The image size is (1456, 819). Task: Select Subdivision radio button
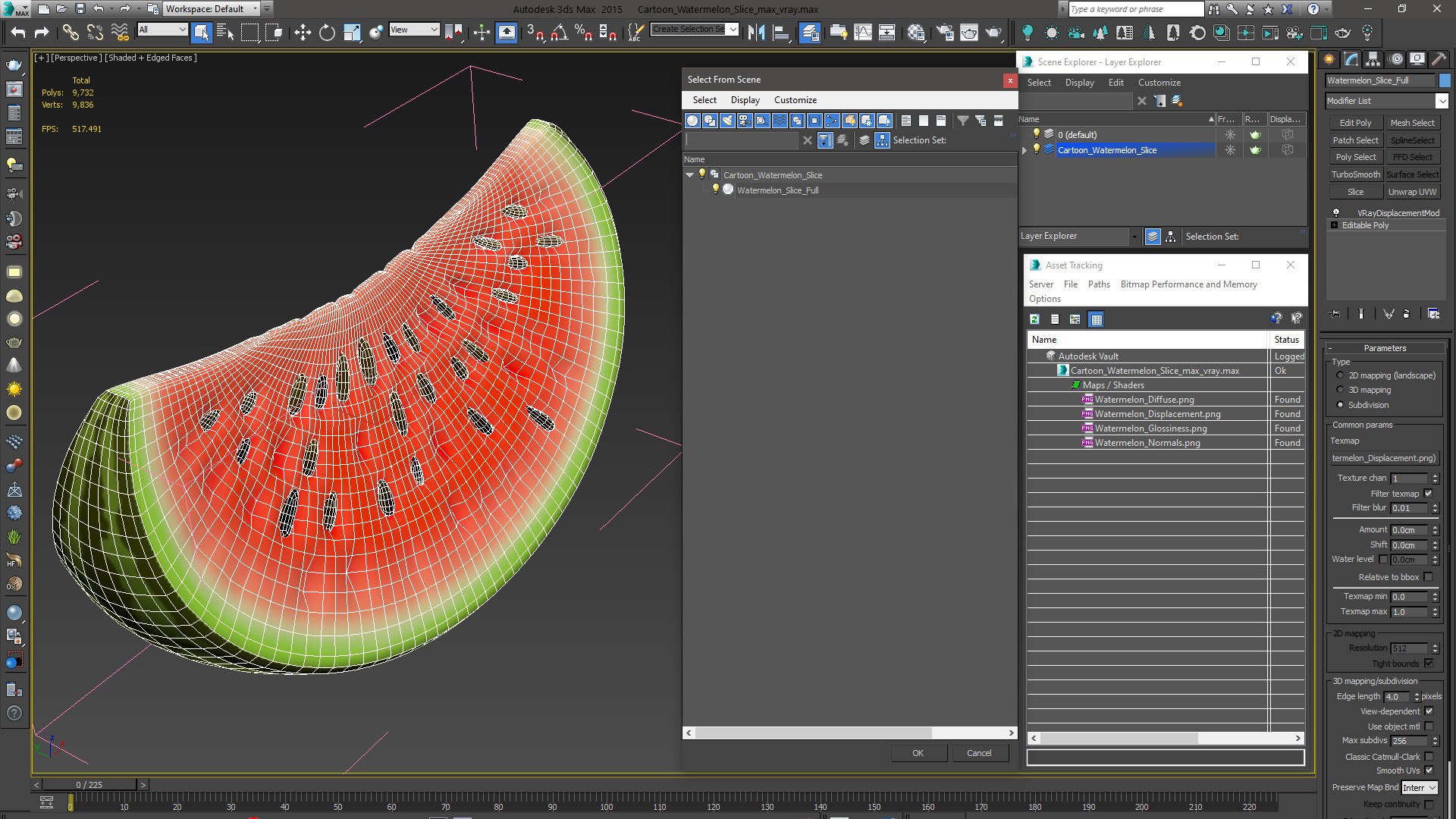point(1340,405)
